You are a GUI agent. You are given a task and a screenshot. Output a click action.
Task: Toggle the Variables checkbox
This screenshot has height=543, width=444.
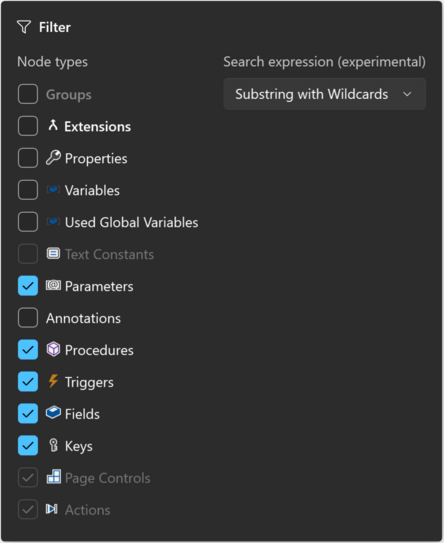tap(28, 190)
